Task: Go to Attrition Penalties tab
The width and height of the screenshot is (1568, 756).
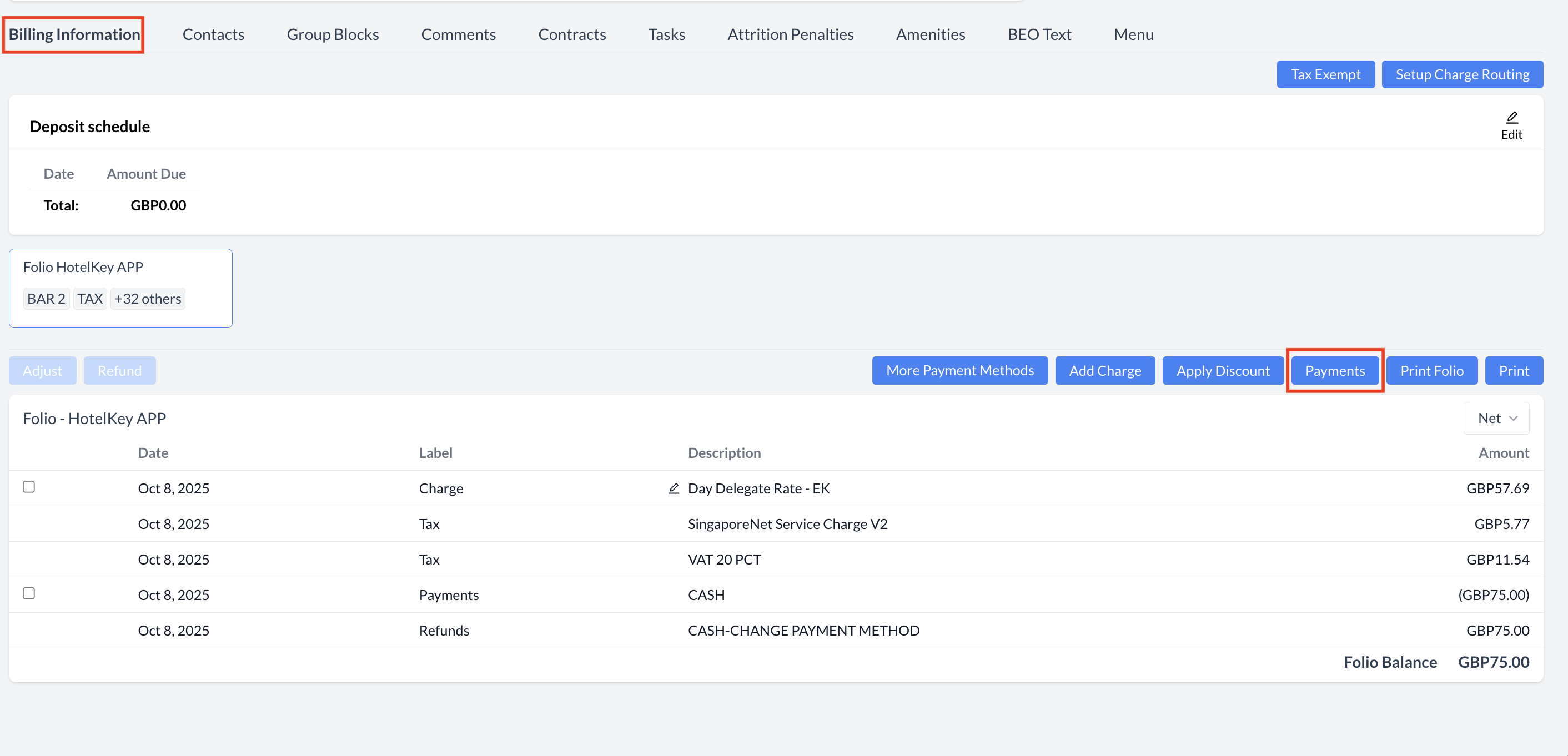Action: pyautogui.click(x=790, y=34)
